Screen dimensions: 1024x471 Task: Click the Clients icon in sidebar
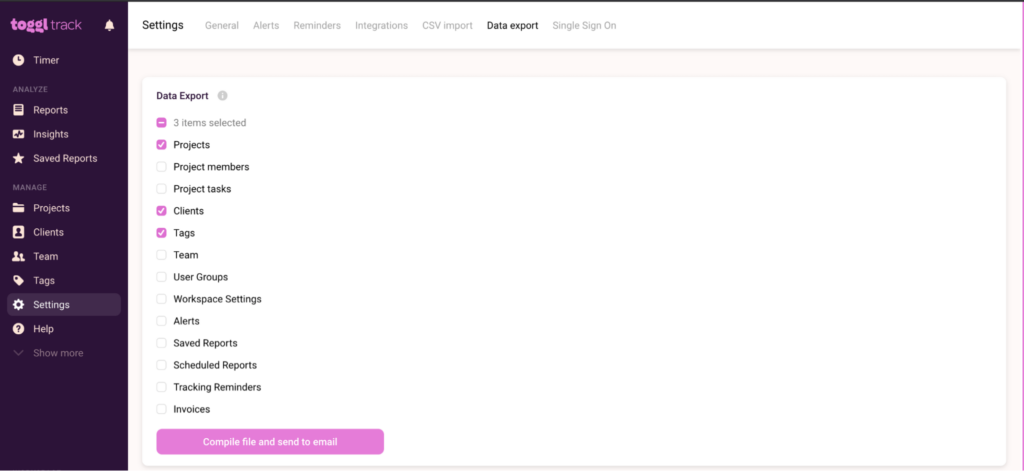tap(18, 232)
